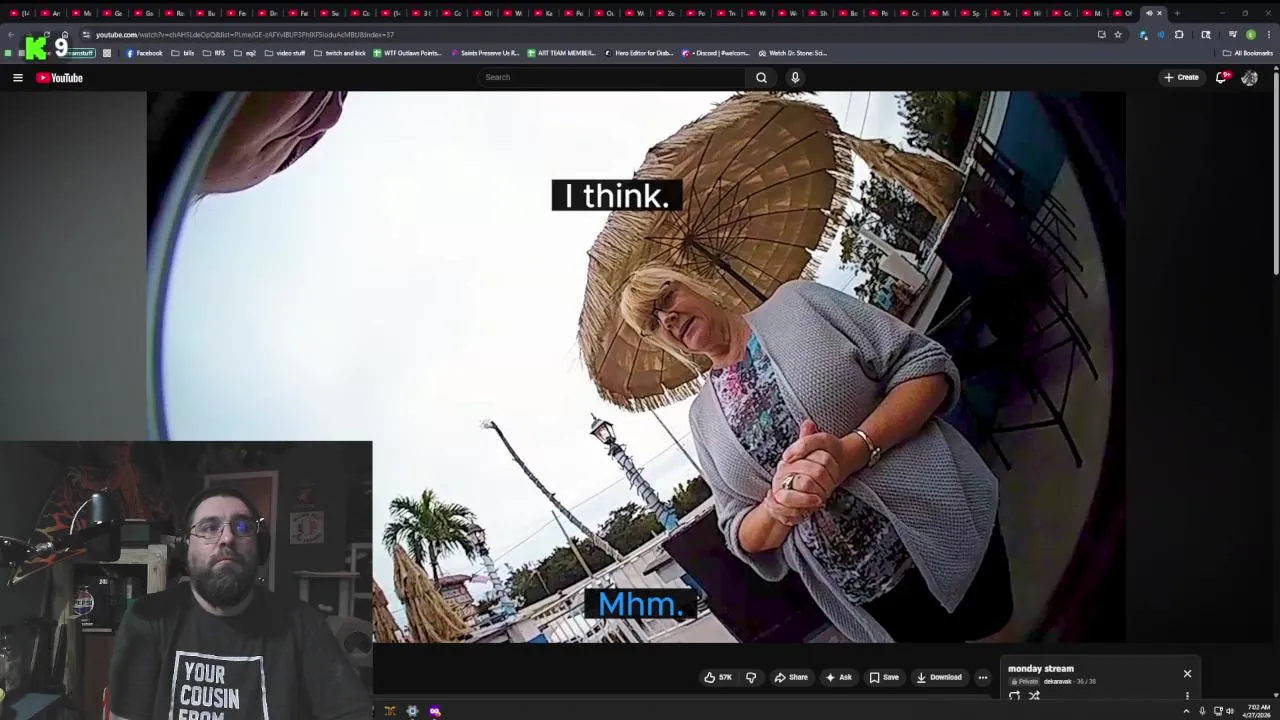This screenshot has width=1280, height=720.
Task: Open the Chrome profile avatar
Action: click(x=1250, y=35)
